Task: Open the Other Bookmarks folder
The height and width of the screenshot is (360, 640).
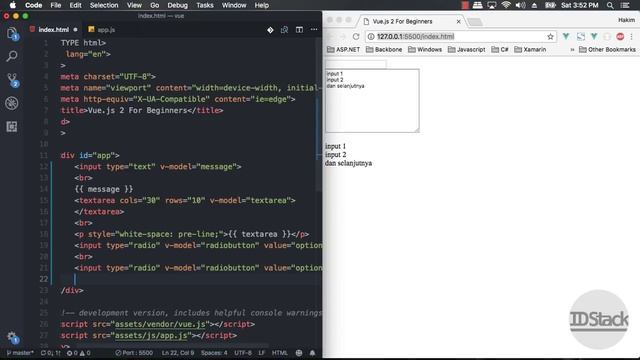Action: tap(607, 49)
